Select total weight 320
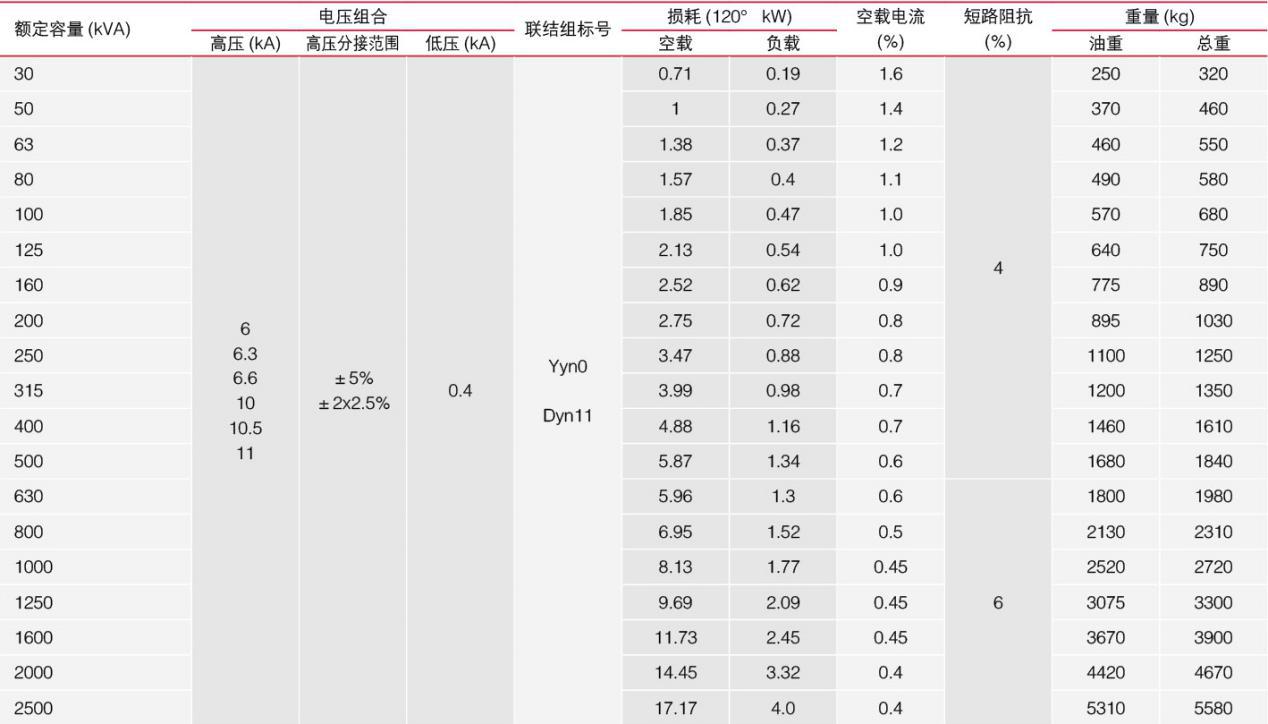This screenshot has width=1268, height=724. pyautogui.click(x=1213, y=74)
